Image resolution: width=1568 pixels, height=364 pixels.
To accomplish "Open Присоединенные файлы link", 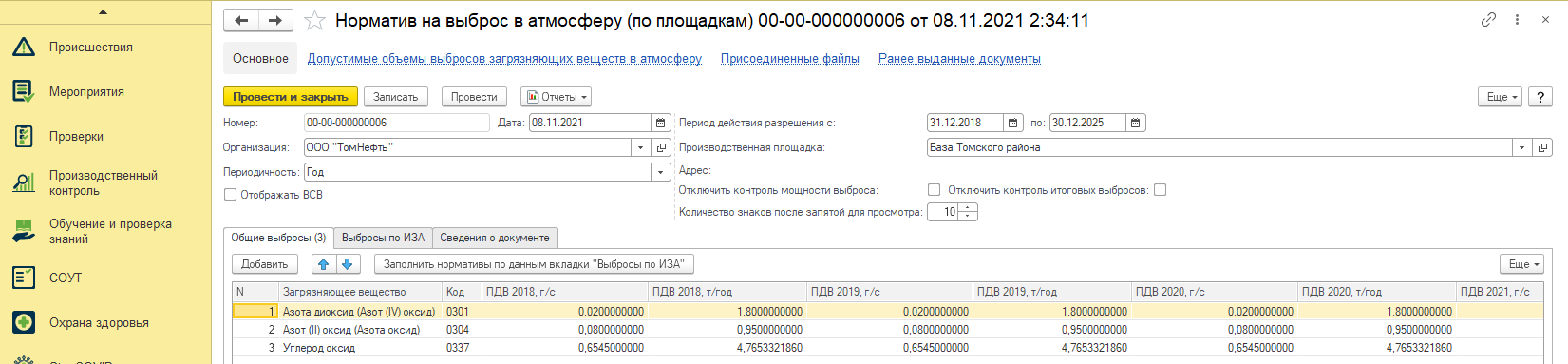I will coord(790,58).
